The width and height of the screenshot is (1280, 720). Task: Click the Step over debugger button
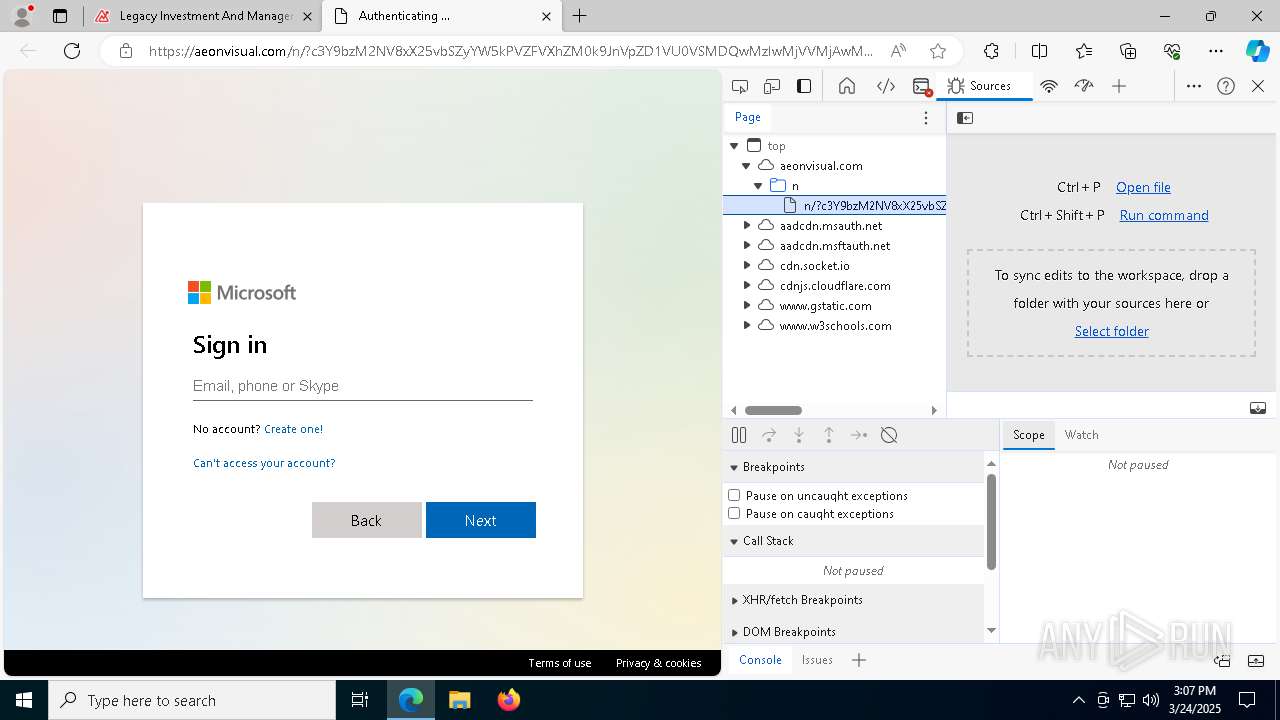pyautogui.click(x=769, y=435)
